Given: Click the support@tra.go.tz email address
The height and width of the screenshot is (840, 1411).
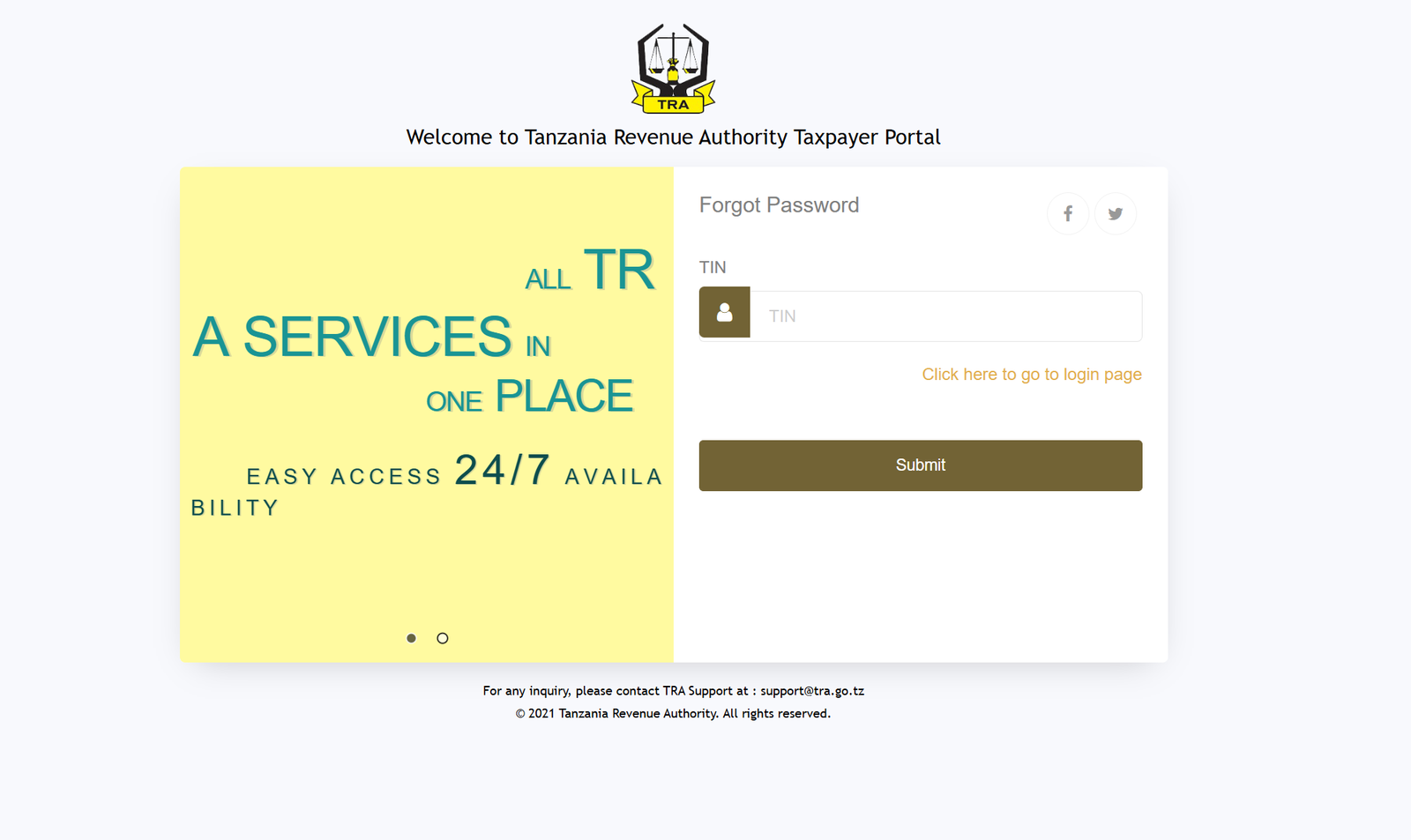Looking at the screenshot, I should [812, 691].
